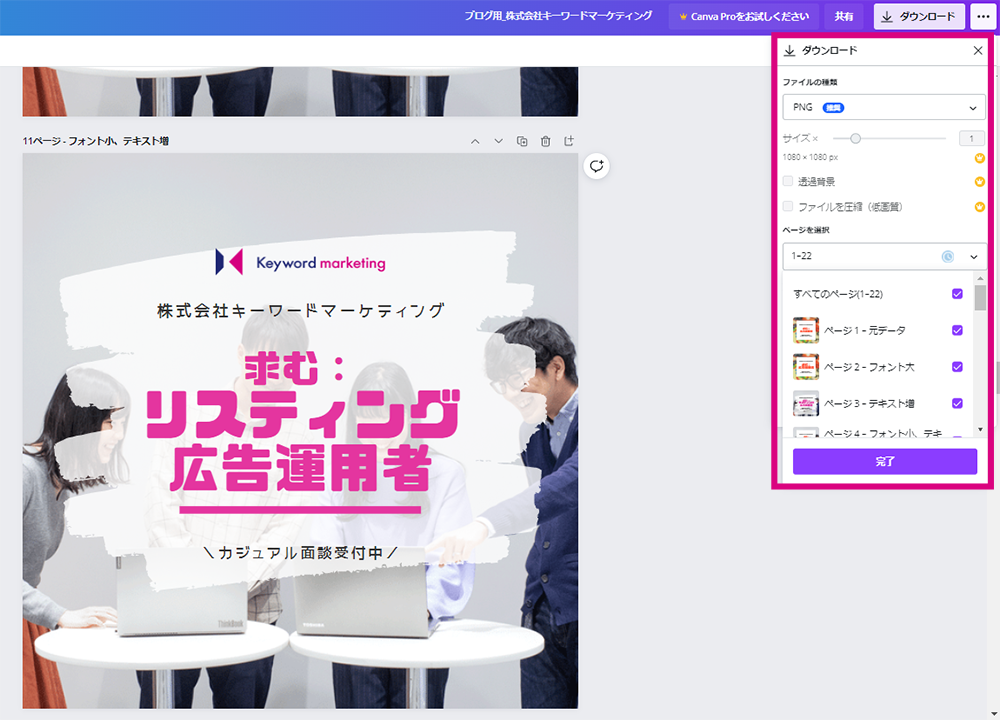The width and height of the screenshot is (1000, 720).
Task: Click the blue clock icon in page selector
Action: click(948, 256)
